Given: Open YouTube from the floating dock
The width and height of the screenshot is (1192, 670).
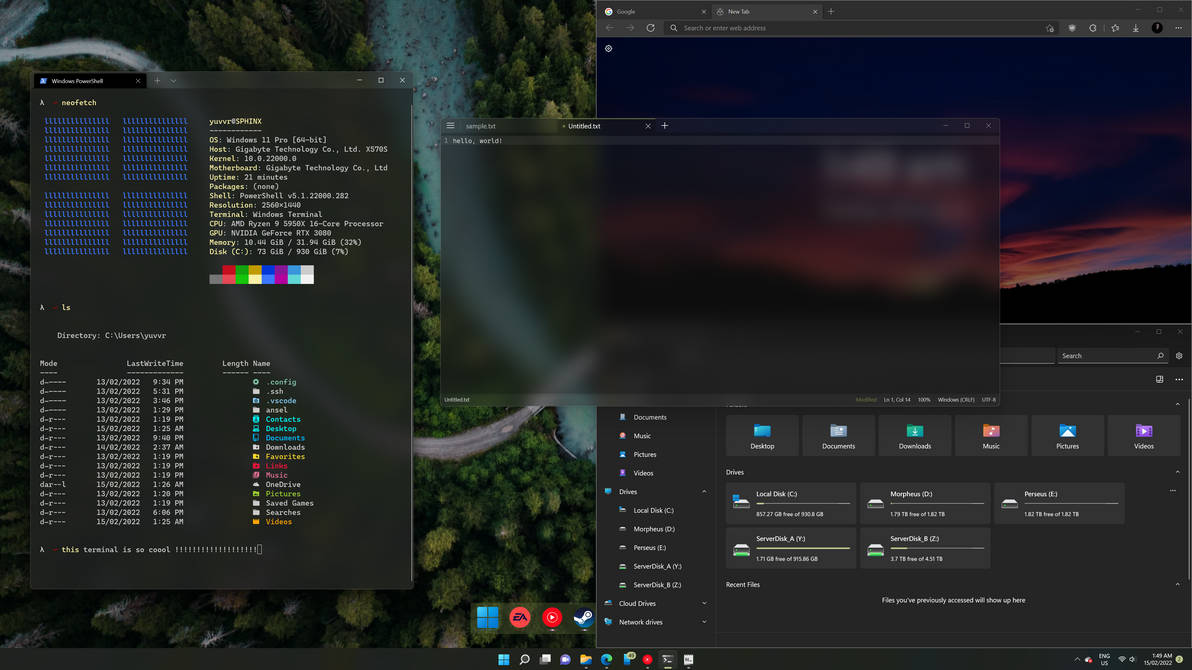Looking at the screenshot, I should tap(552, 618).
